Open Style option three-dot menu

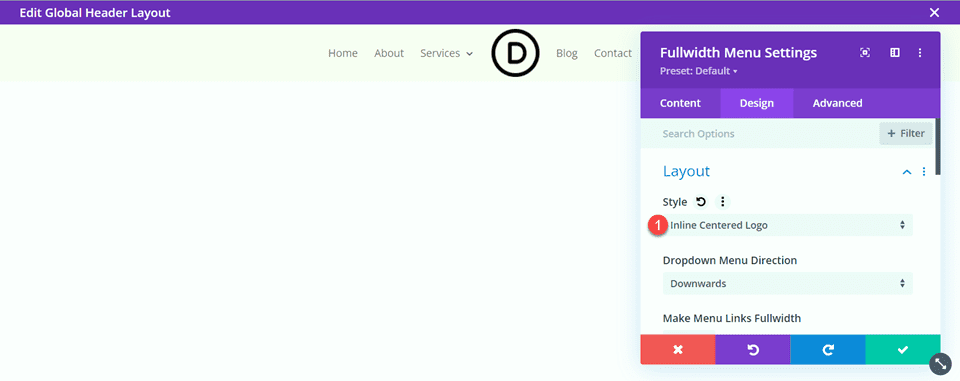[722, 202]
